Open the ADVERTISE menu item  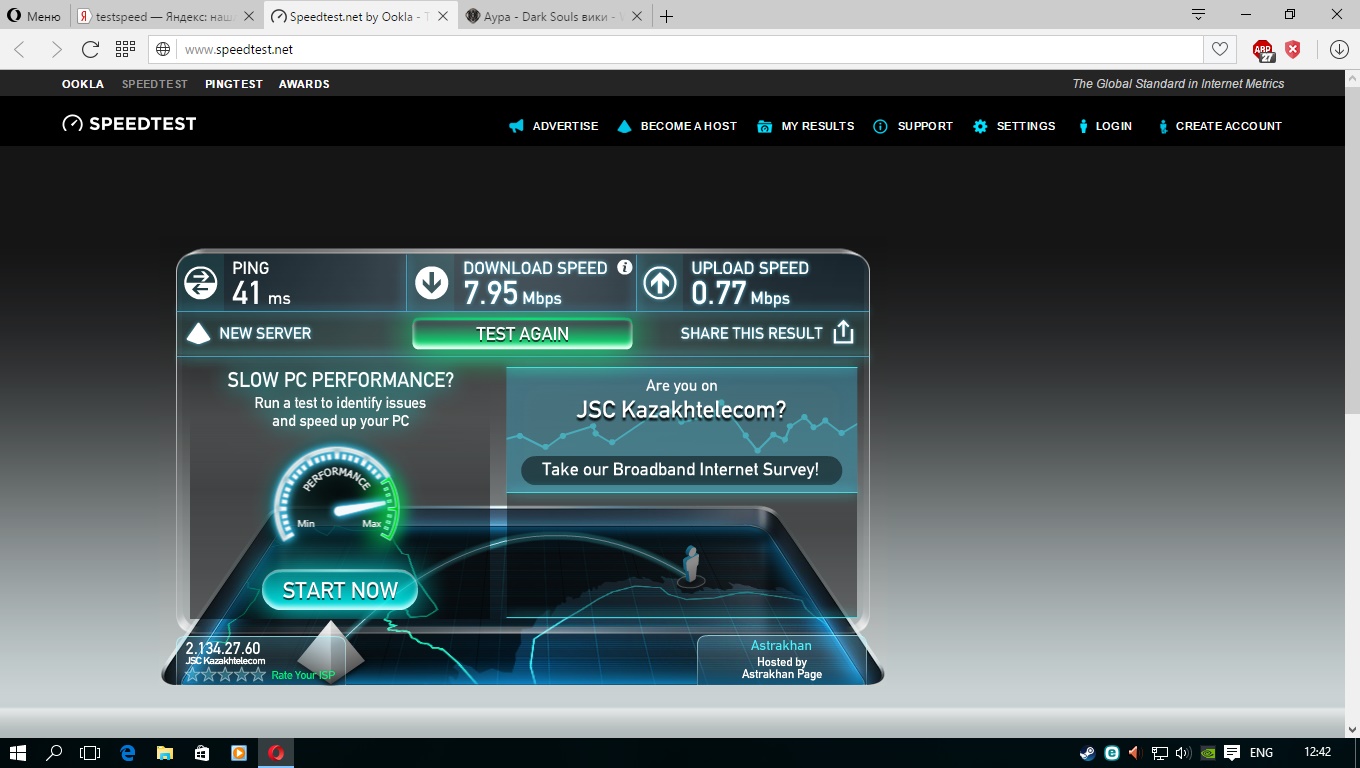point(553,126)
